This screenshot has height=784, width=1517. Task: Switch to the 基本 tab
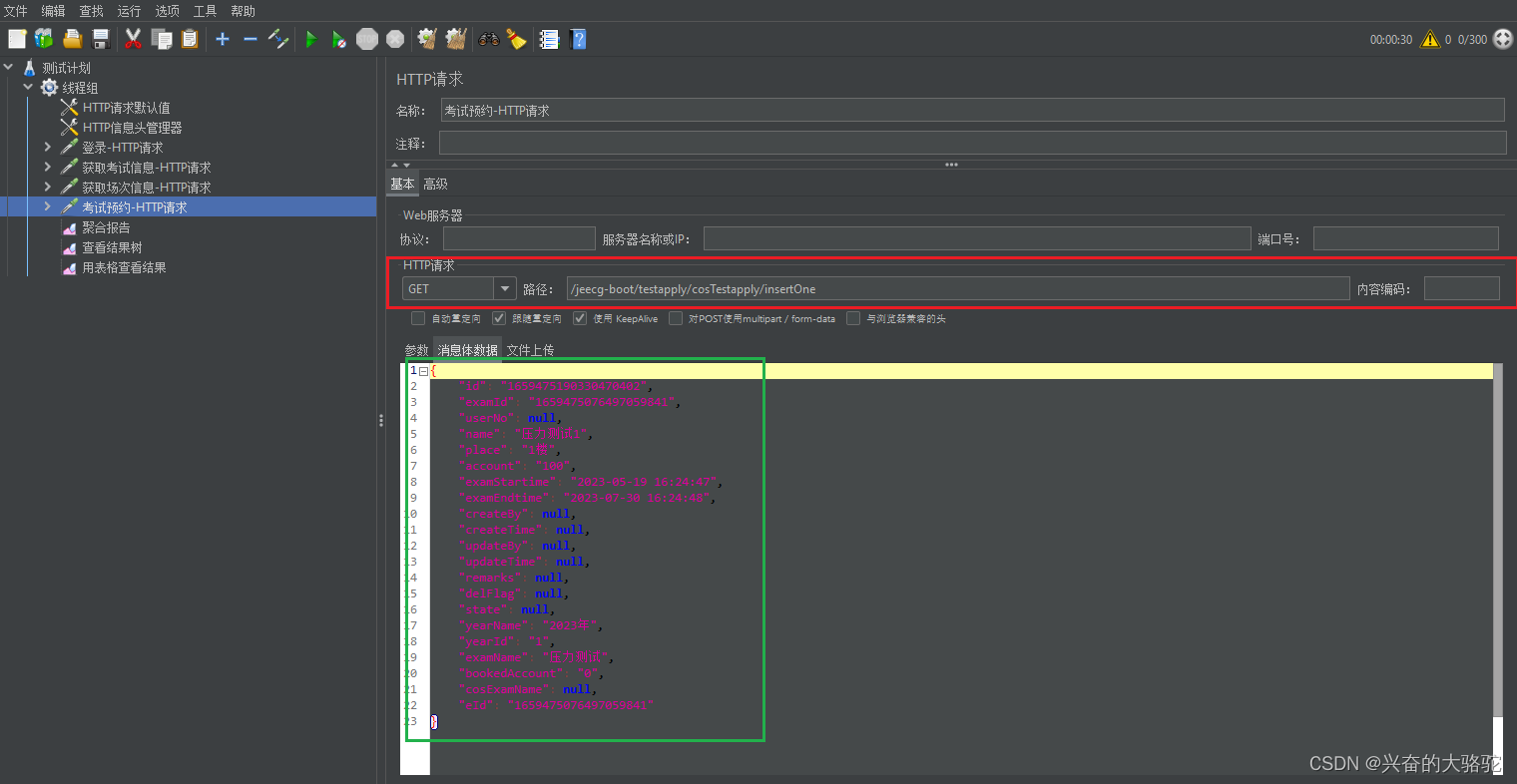(402, 184)
